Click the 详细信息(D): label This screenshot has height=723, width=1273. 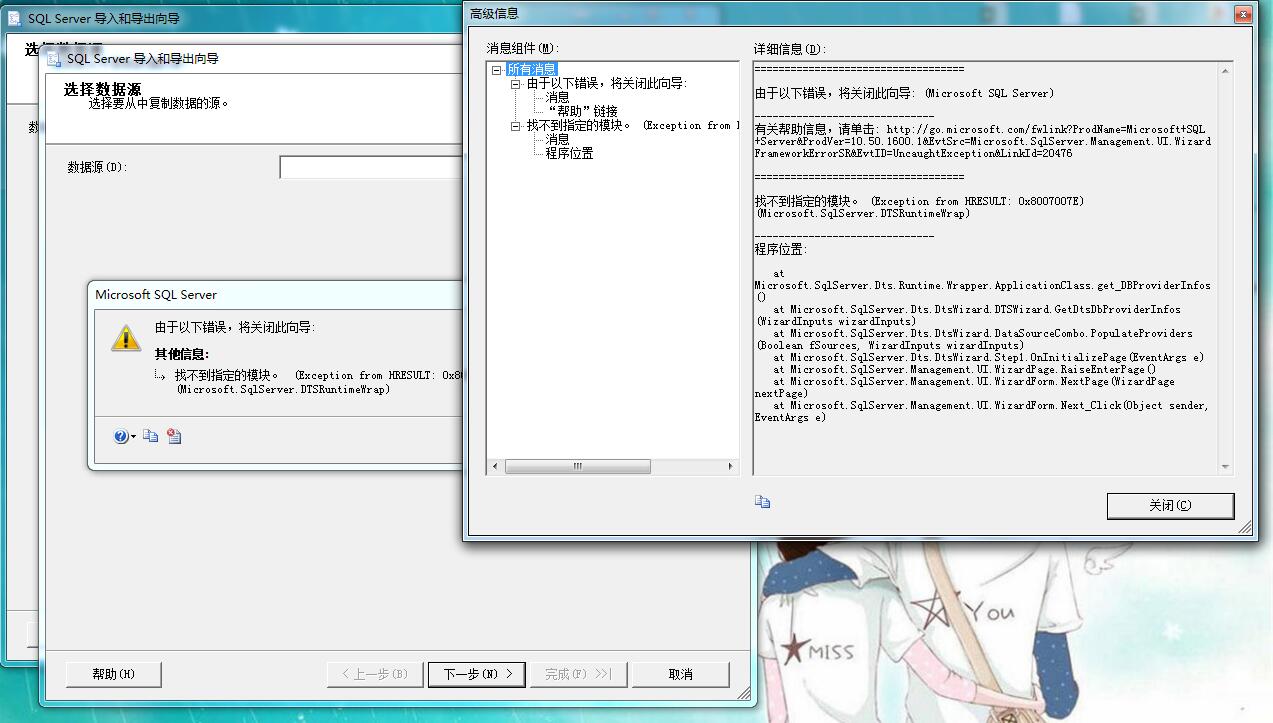(790, 48)
